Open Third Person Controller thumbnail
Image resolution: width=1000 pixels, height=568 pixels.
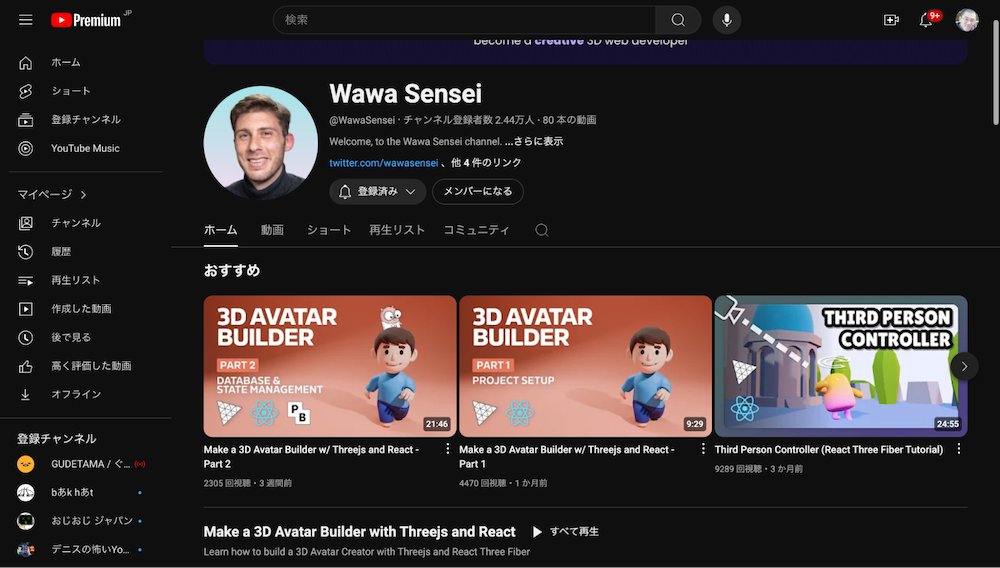[841, 366]
